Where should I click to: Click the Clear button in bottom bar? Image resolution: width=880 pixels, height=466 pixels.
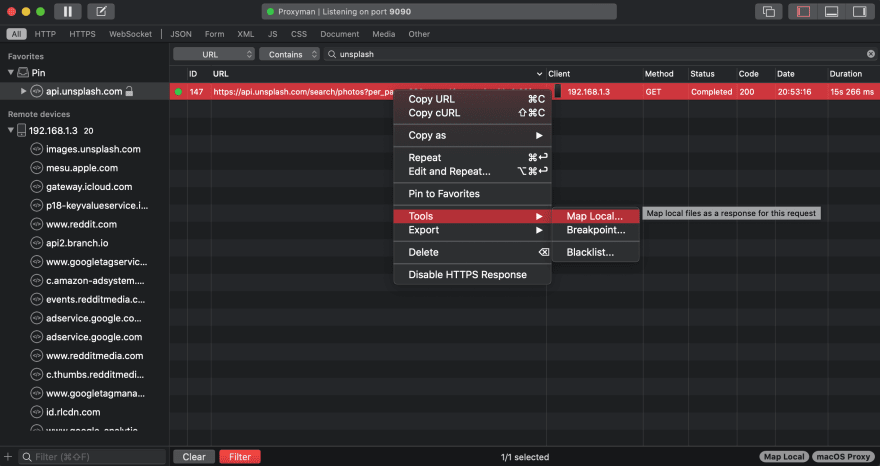194,456
